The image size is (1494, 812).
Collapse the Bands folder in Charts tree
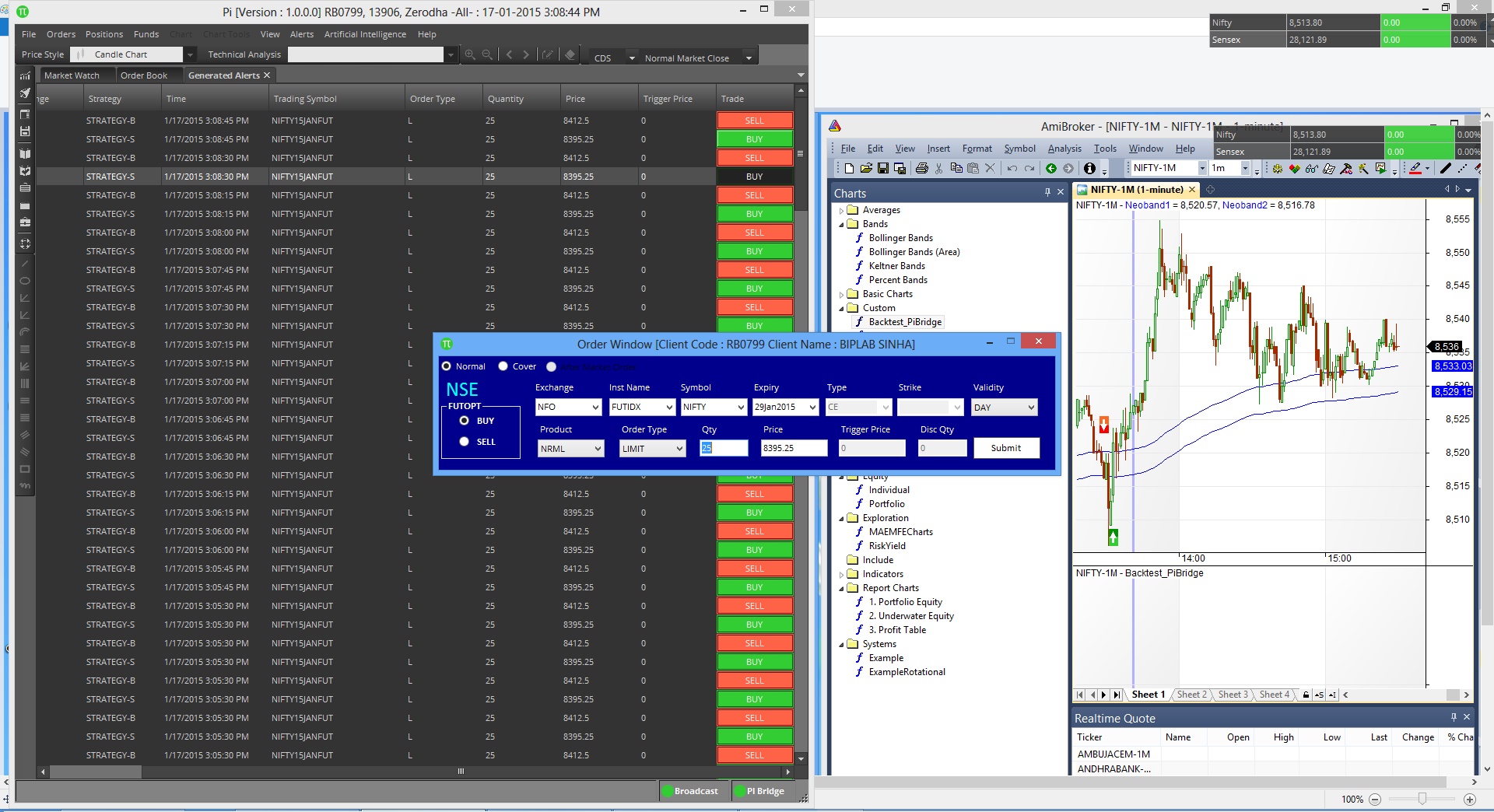pos(841,224)
